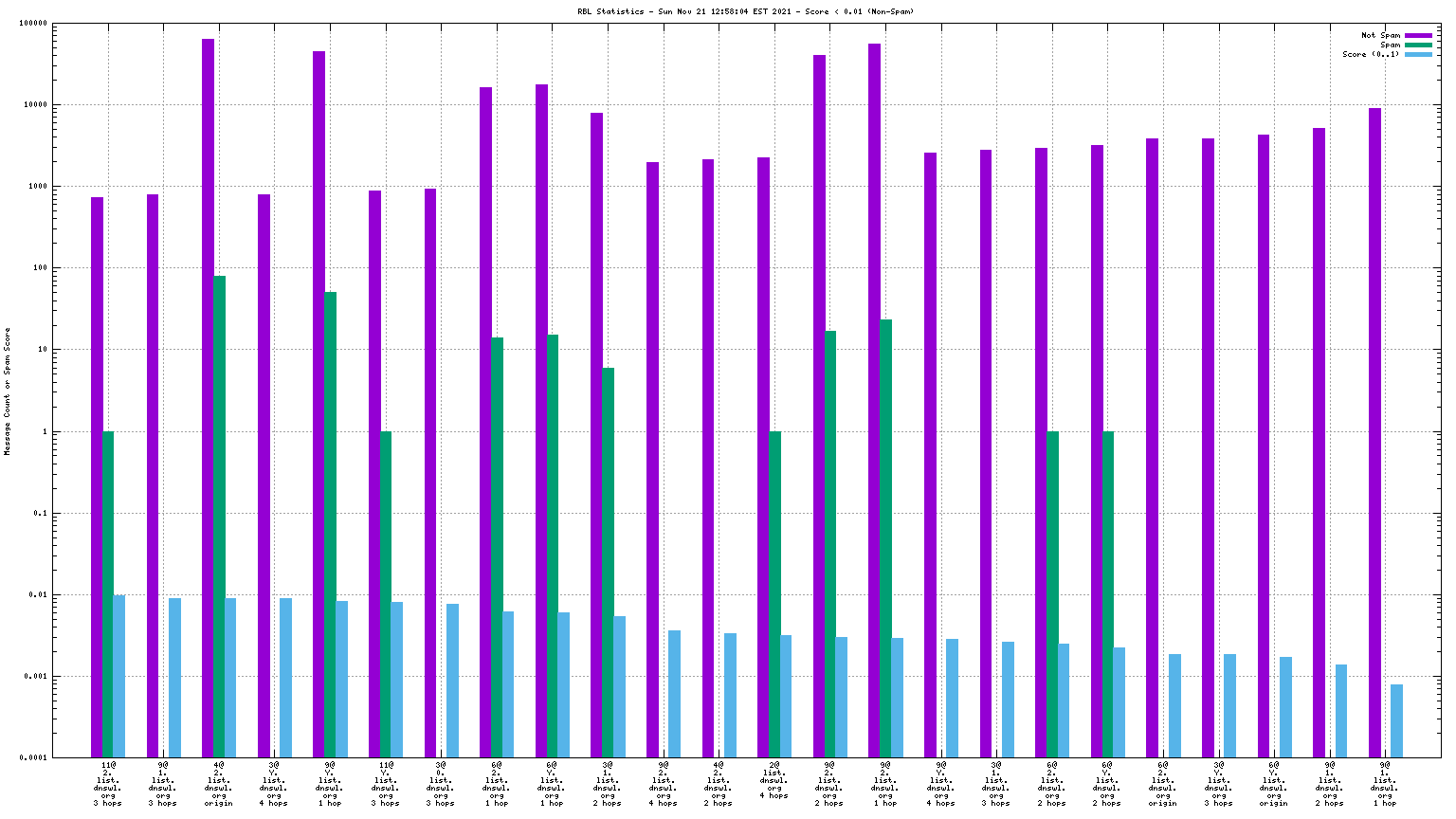
Task: Select the "Score (0..1)" legend text
Action: [1370, 54]
